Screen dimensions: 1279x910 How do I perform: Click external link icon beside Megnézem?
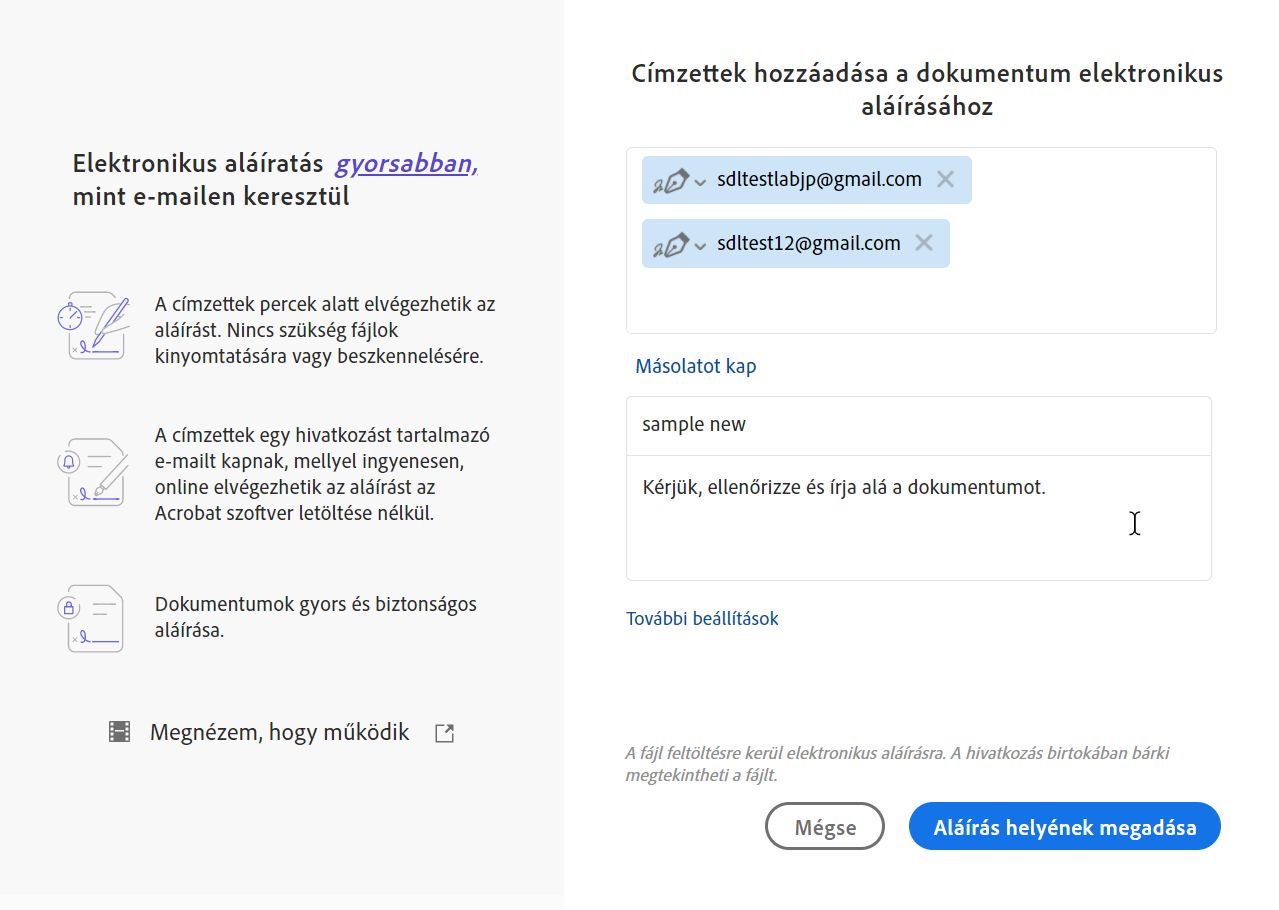[x=444, y=733]
